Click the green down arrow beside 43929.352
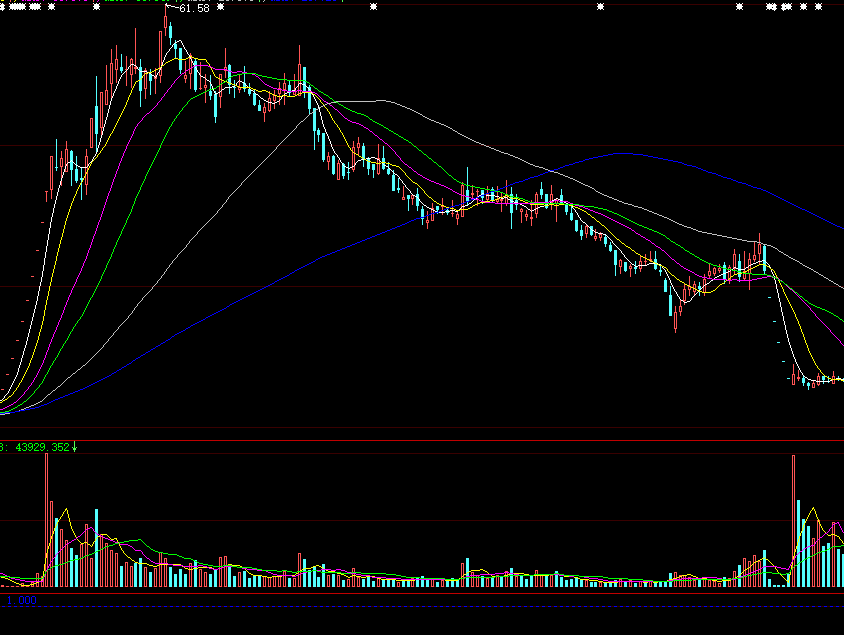Viewport: 844px width, 635px height. tap(74, 447)
